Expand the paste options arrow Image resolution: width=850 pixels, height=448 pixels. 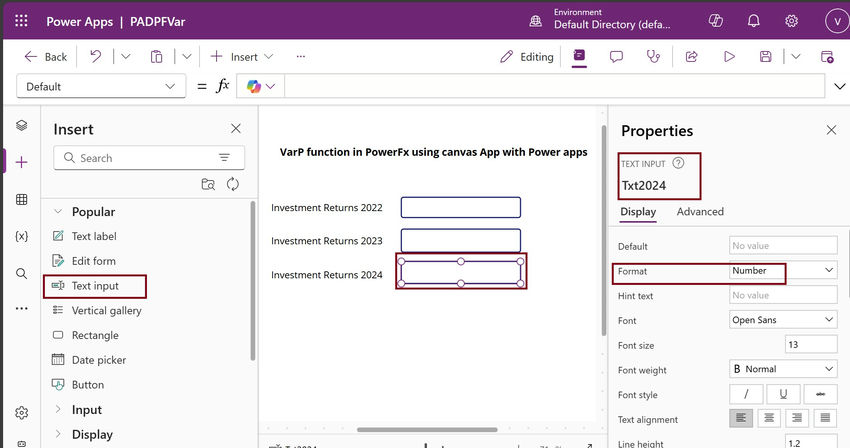point(186,56)
